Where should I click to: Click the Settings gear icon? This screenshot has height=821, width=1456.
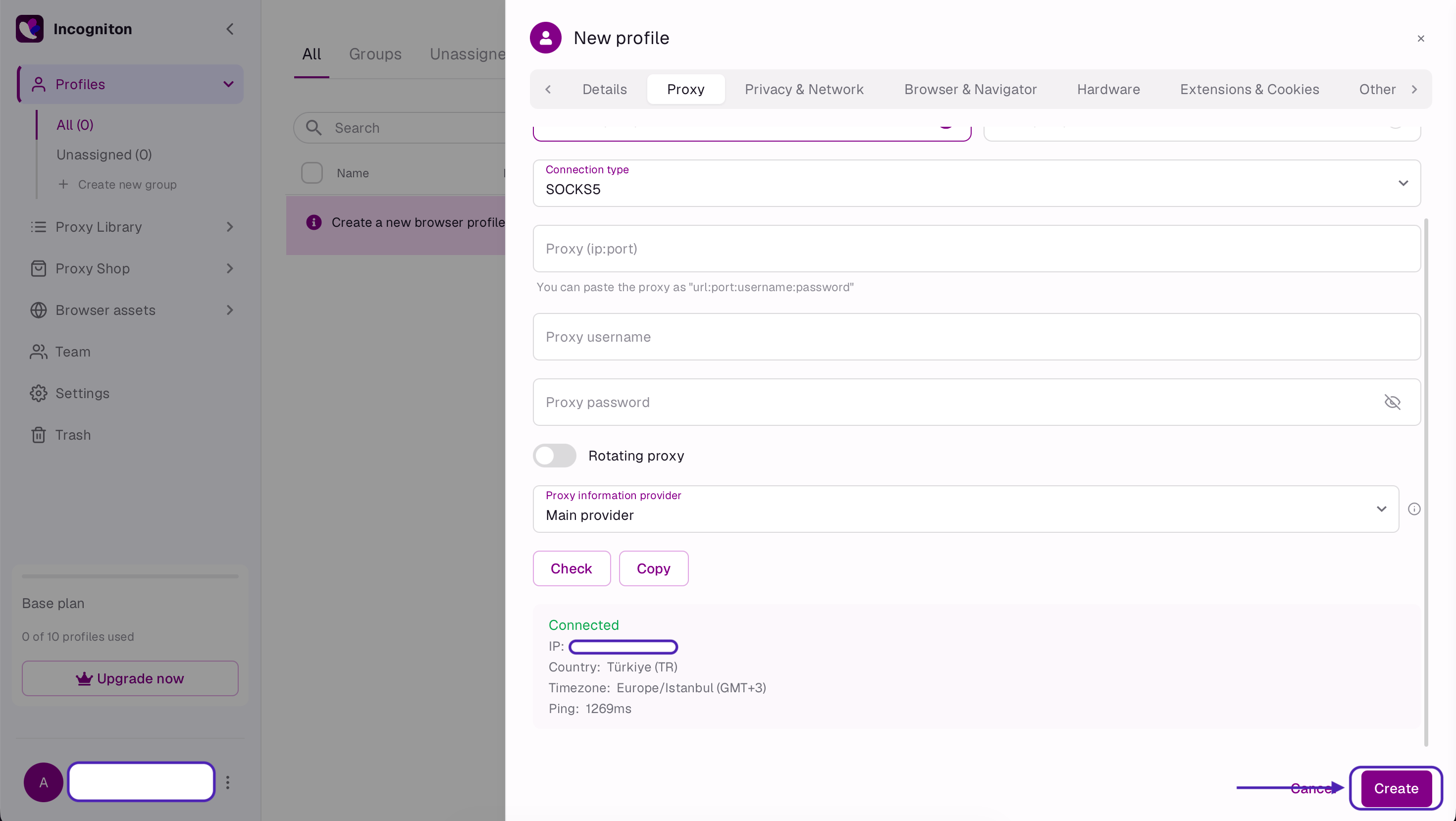click(39, 393)
